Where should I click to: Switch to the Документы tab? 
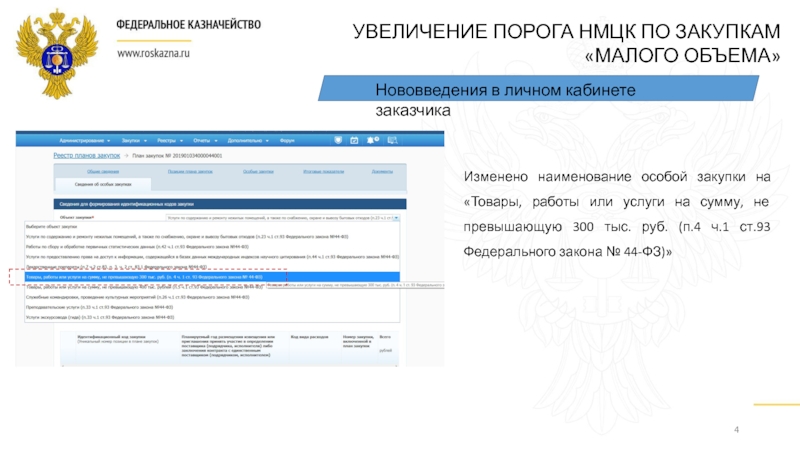coord(382,171)
